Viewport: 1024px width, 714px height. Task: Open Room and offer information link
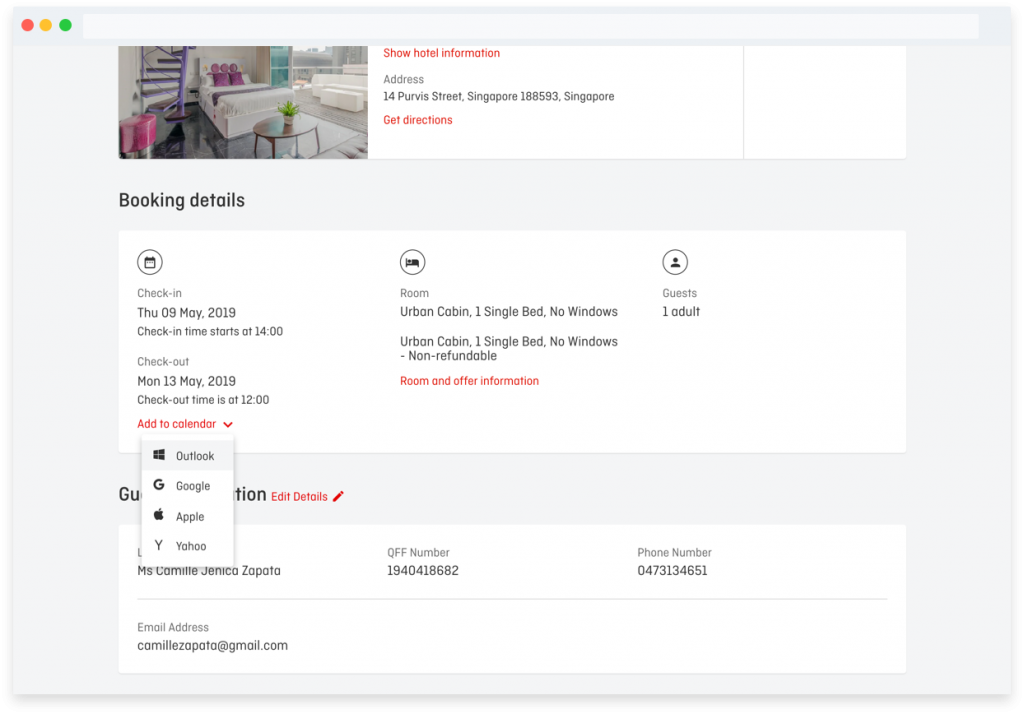[470, 381]
